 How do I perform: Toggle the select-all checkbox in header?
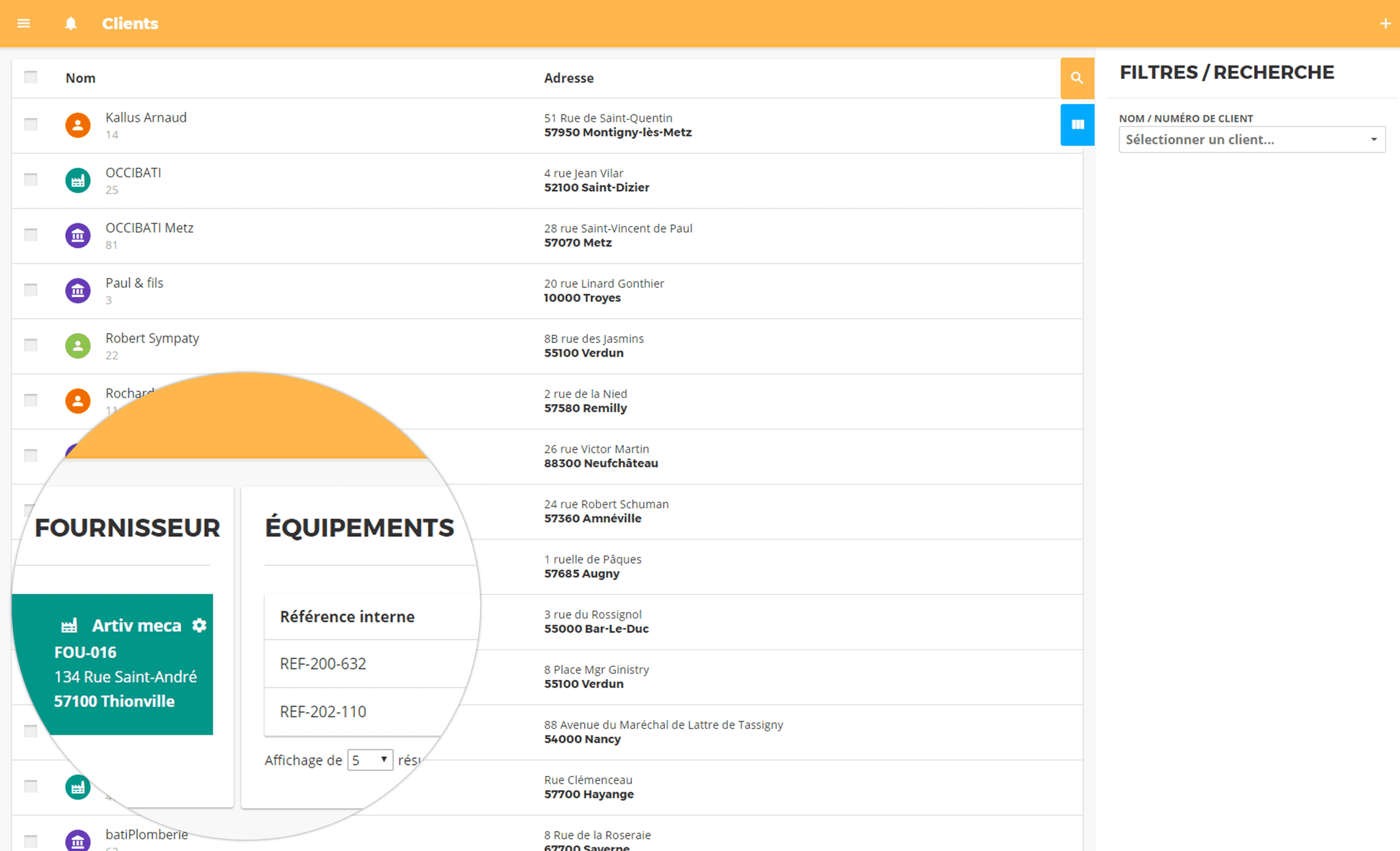click(31, 77)
